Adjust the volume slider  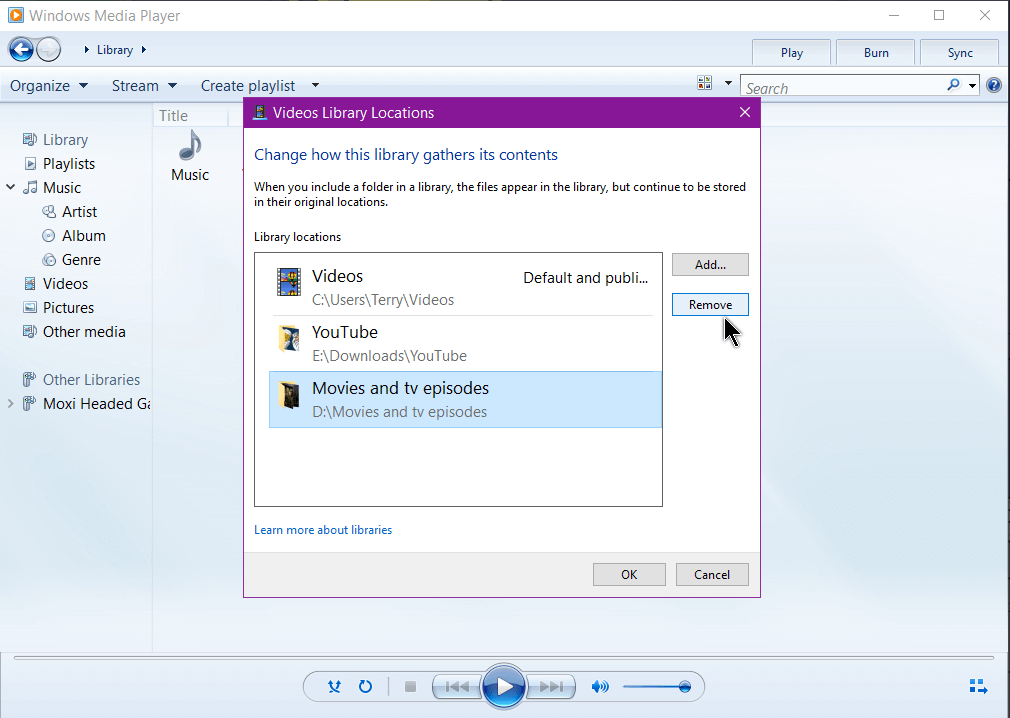[656, 686]
